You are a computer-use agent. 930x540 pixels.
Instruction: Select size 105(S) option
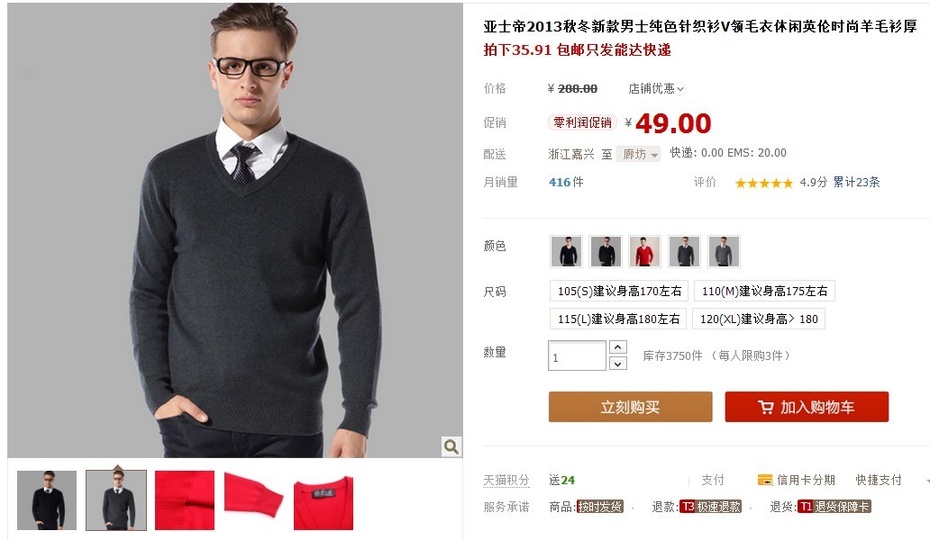[619, 291]
